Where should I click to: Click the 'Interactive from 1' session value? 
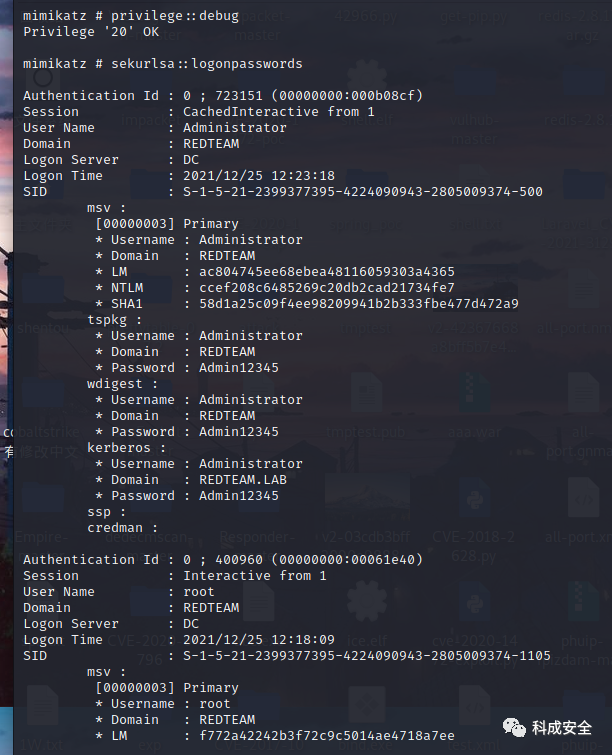[255, 576]
